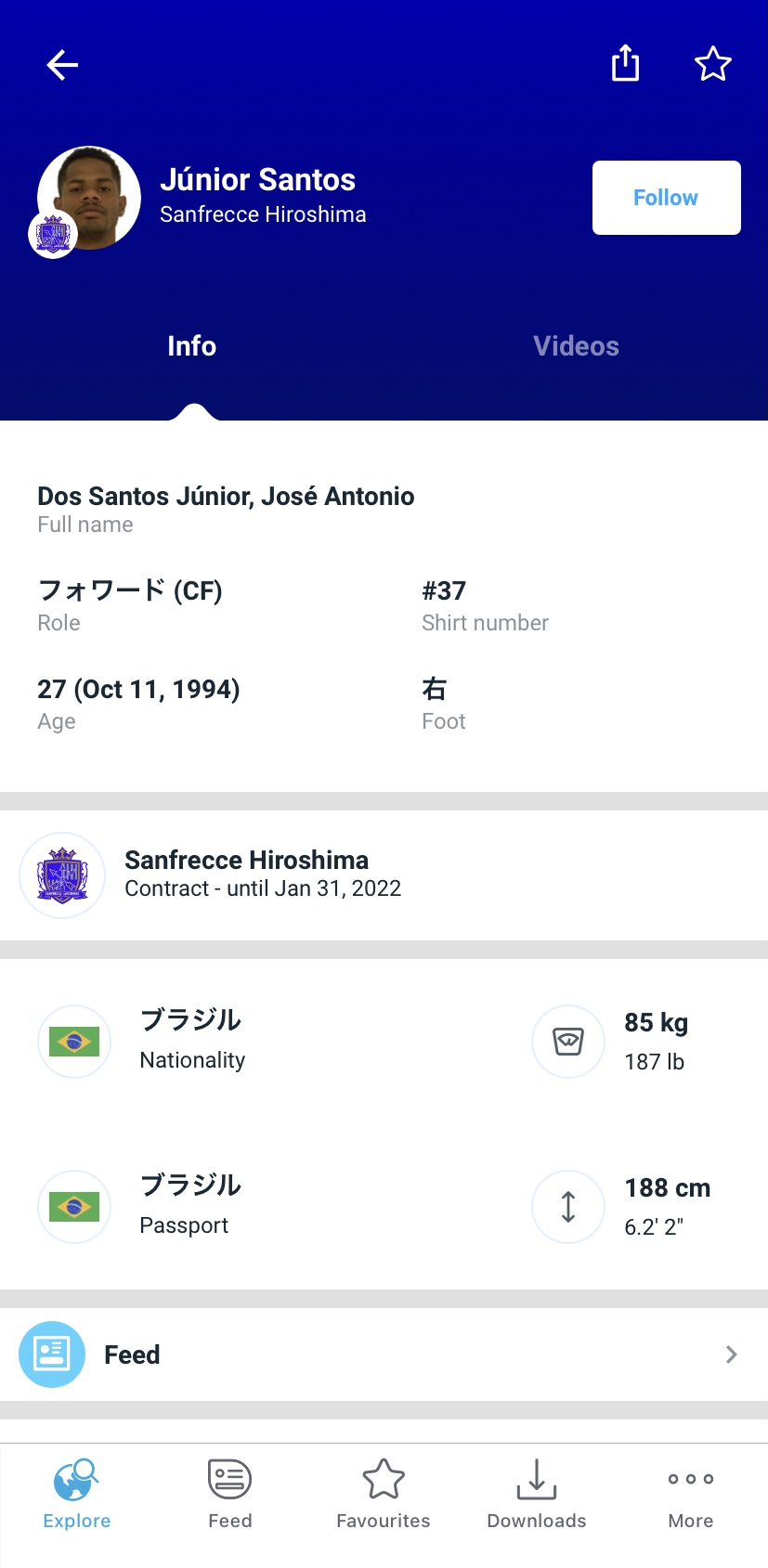
Task: Open Sanfrecce Hiroshima contract row
Action: click(x=384, y=875)
